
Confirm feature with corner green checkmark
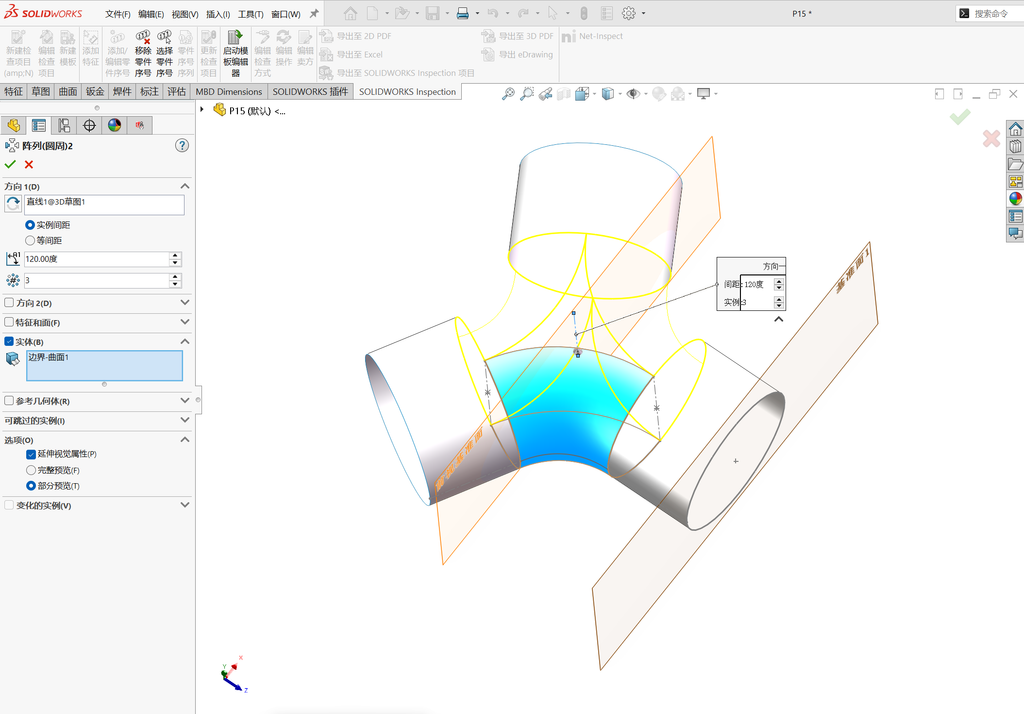tap(959, 117)
